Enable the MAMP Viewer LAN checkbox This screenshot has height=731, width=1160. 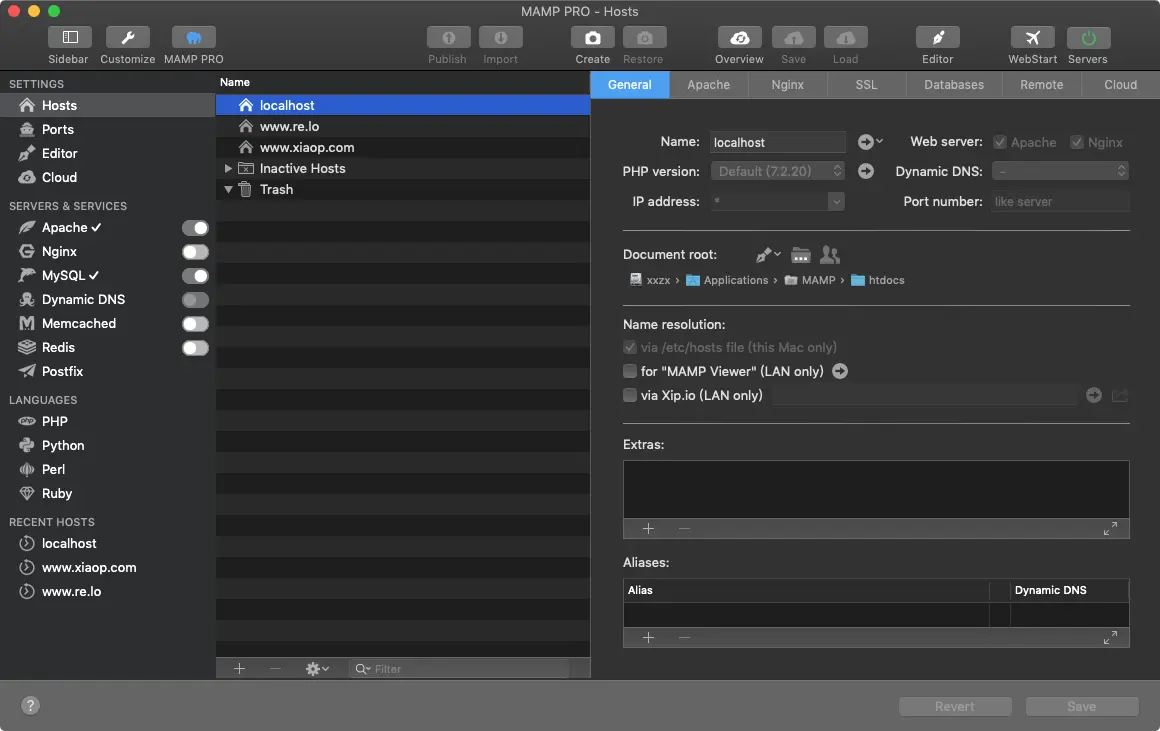[630, 371]
